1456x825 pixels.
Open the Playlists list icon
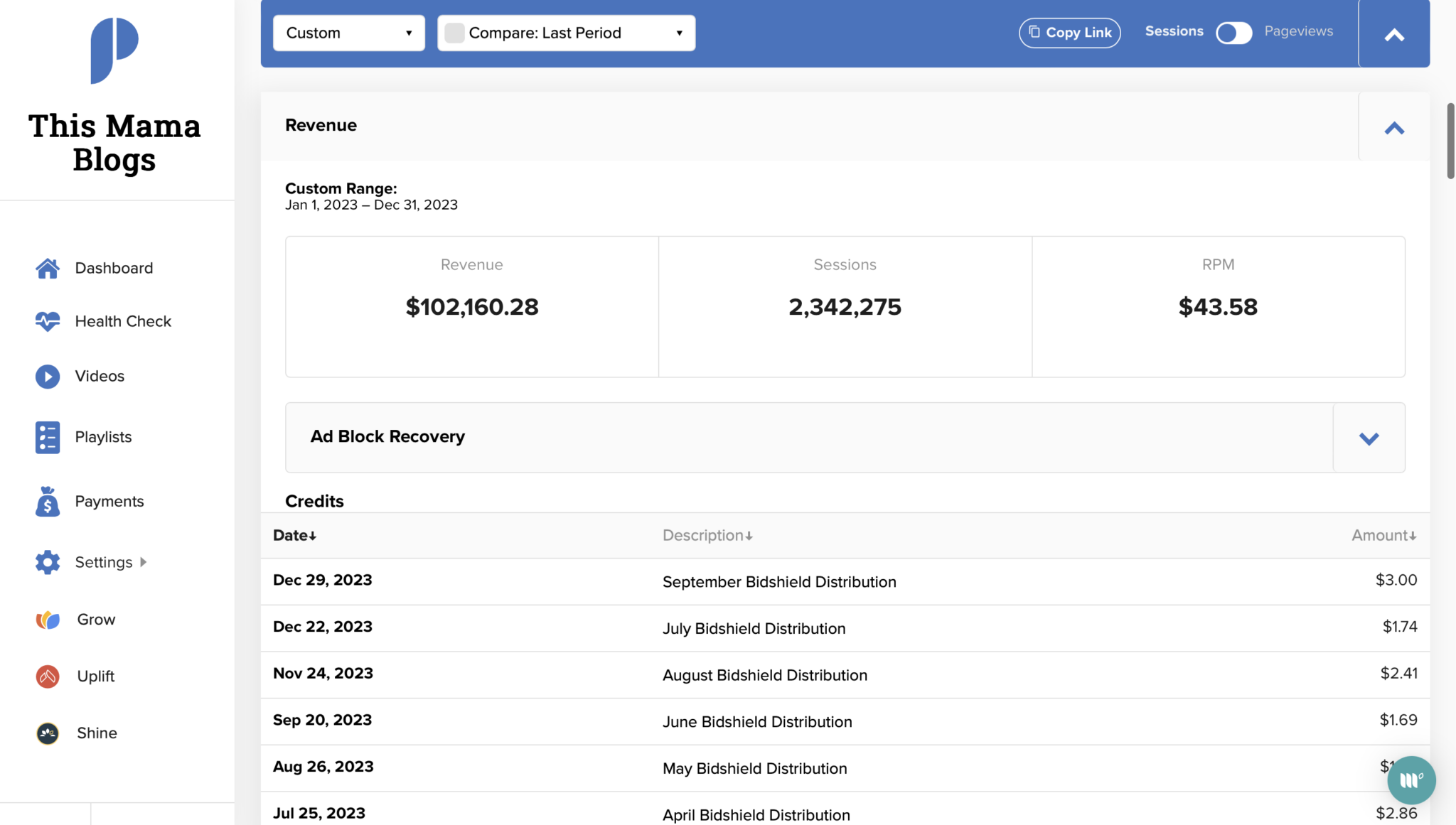pyautogui.click(x=48, y=437)
